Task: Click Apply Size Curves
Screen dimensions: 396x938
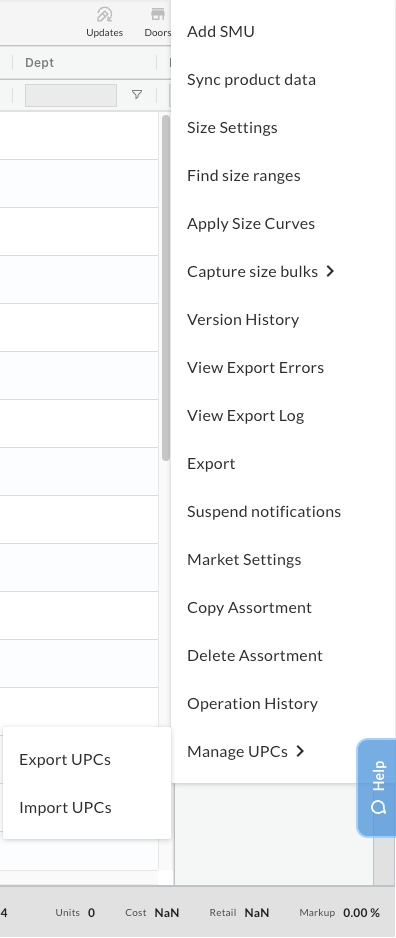Action: (251, 223)
